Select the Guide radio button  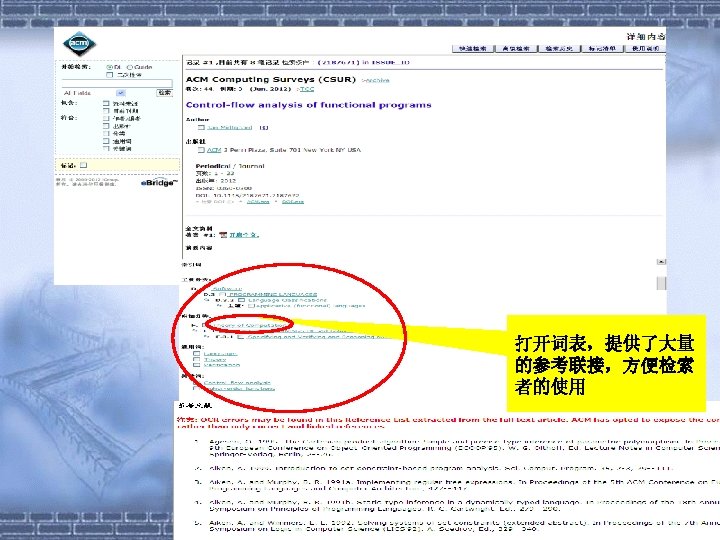[129, 67]
